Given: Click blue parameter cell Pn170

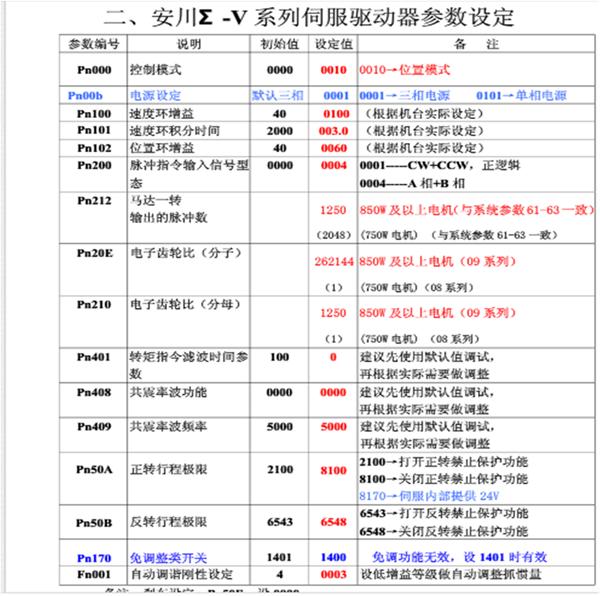Looking at the screenshot, I should (94, 558).
